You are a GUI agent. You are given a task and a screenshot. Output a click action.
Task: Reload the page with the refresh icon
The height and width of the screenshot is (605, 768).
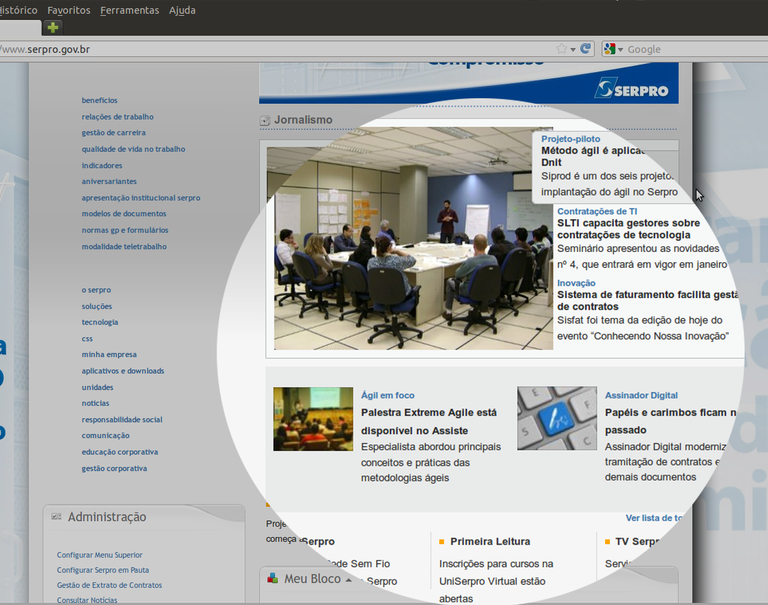[585, 48]
